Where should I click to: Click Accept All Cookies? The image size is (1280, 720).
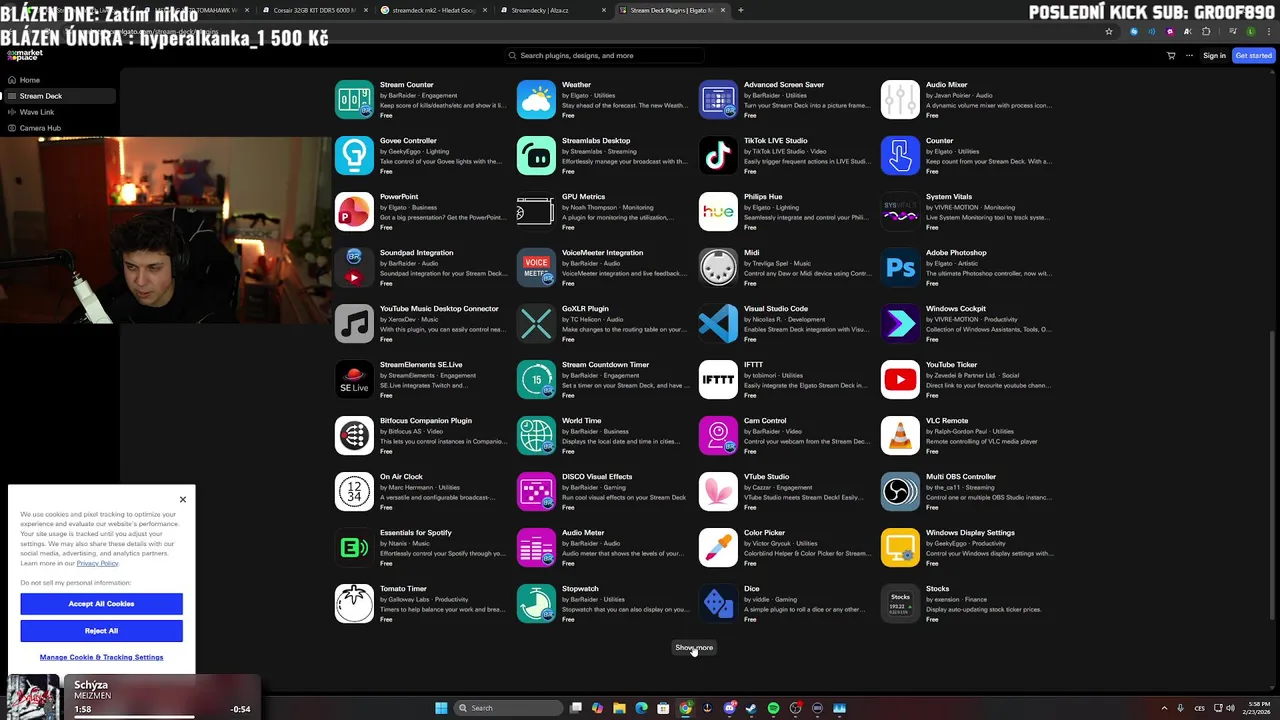tap(101, 604)
